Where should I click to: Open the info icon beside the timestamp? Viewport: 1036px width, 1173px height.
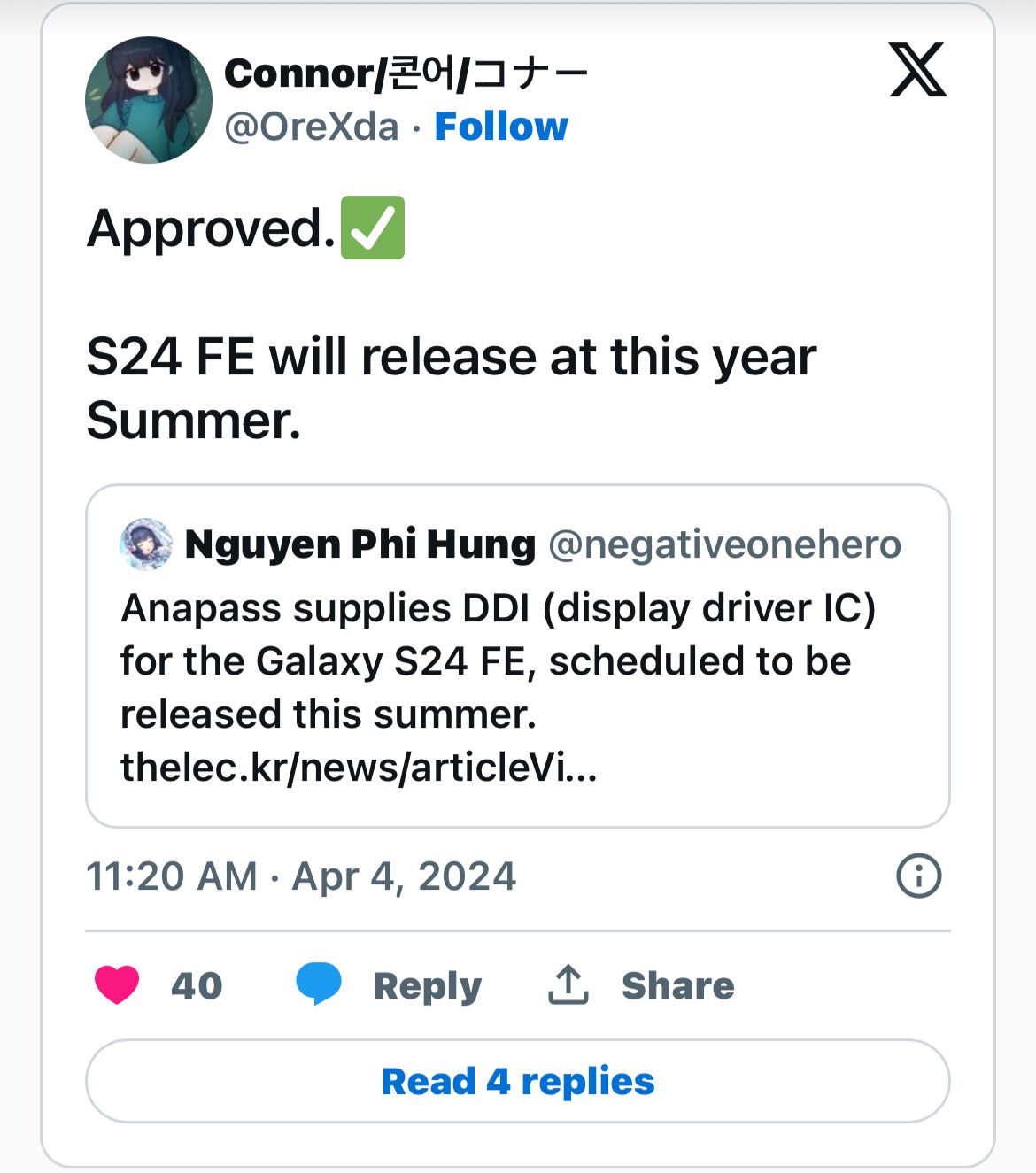pos(919,876)
